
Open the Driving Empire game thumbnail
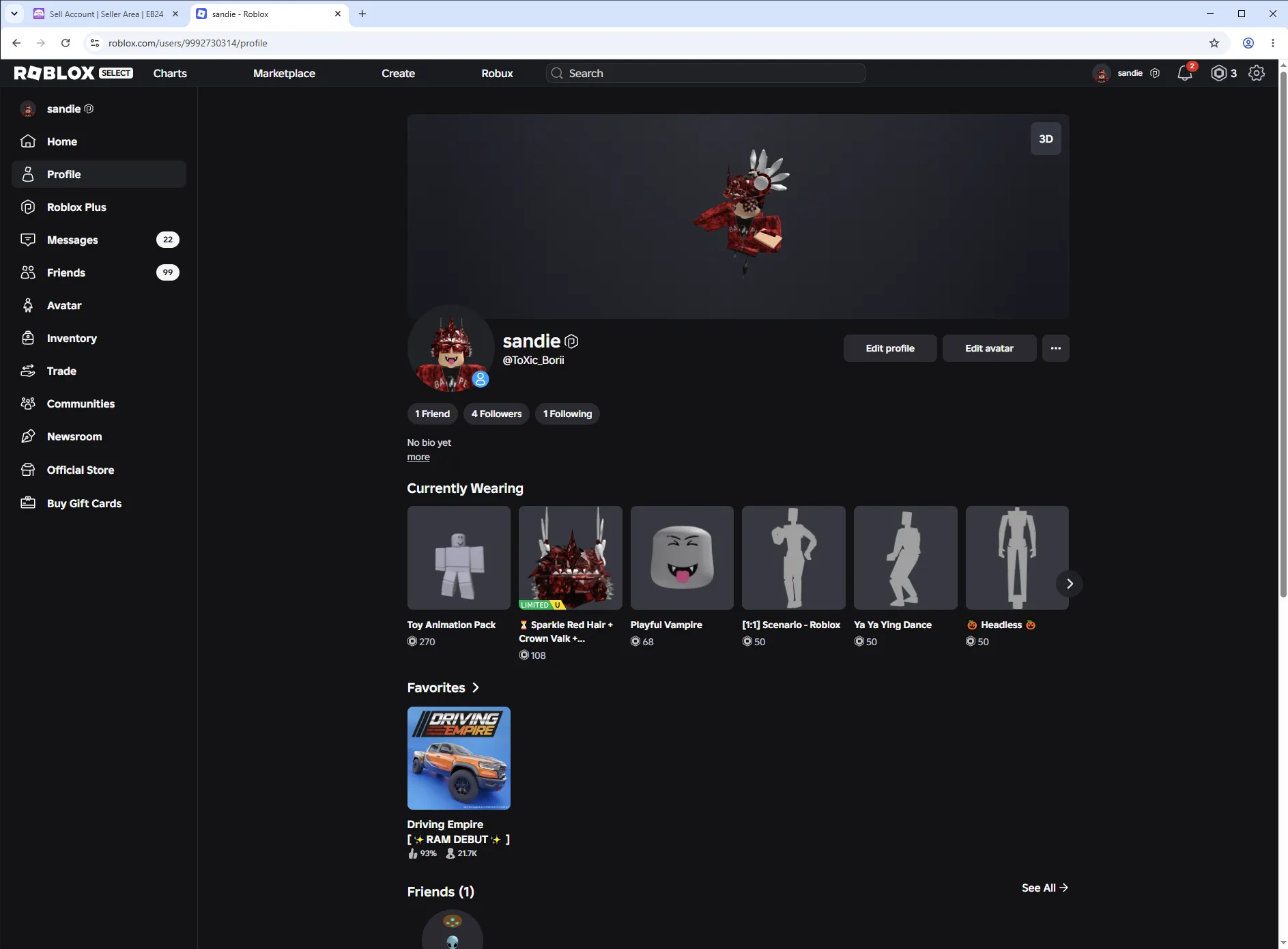[459, 758]
